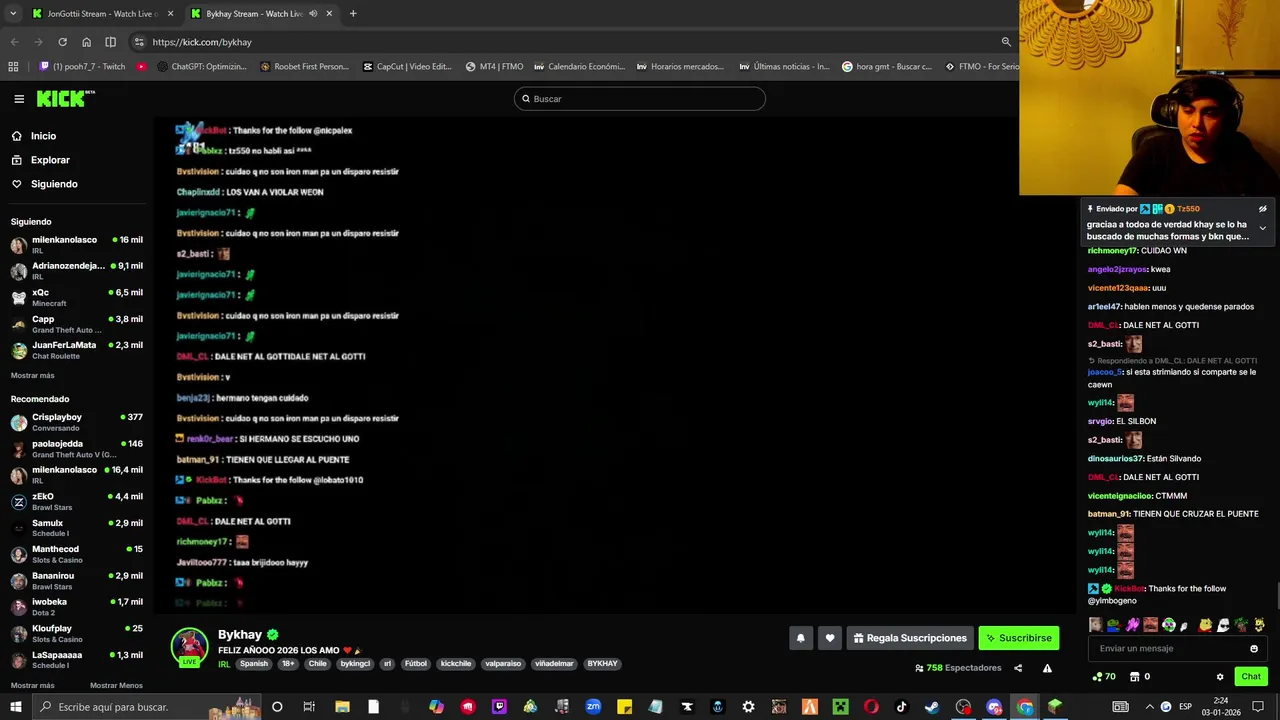Click the browser home button
The height and width of the screenshot is (720, 1280).
pyautogui.click(x=87, y=42)
